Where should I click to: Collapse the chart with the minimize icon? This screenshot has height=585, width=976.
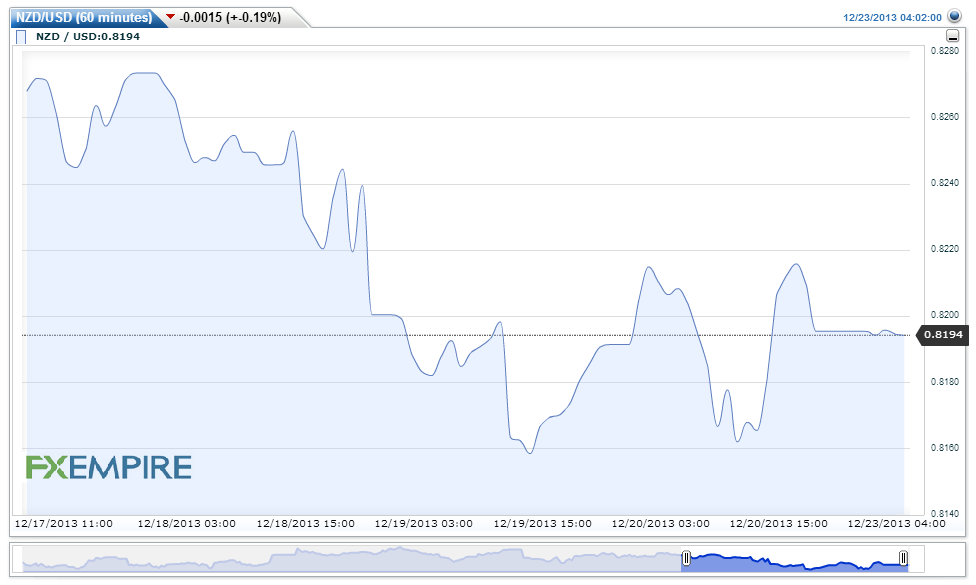pos(952,36)
